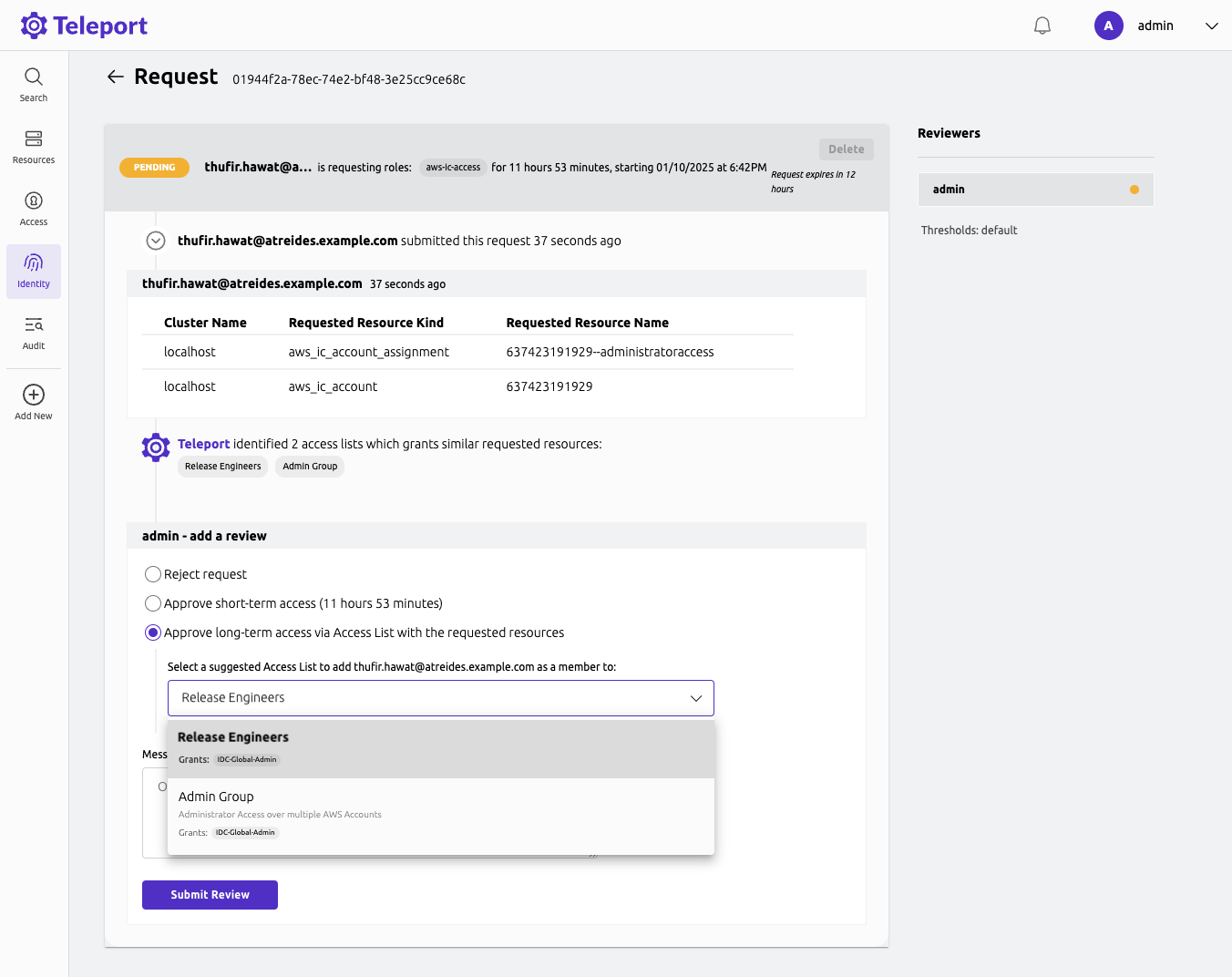Open Search from the sidebar
This screenshot has height=977, width=1232.
tap(33, 84)
